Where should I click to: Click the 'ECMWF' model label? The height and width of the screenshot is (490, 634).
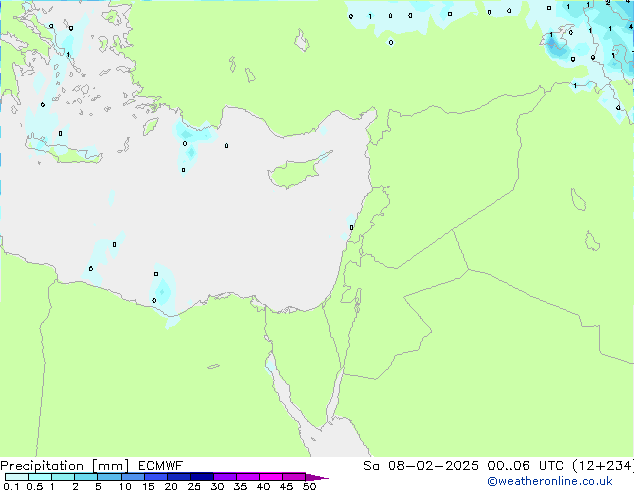161,466
